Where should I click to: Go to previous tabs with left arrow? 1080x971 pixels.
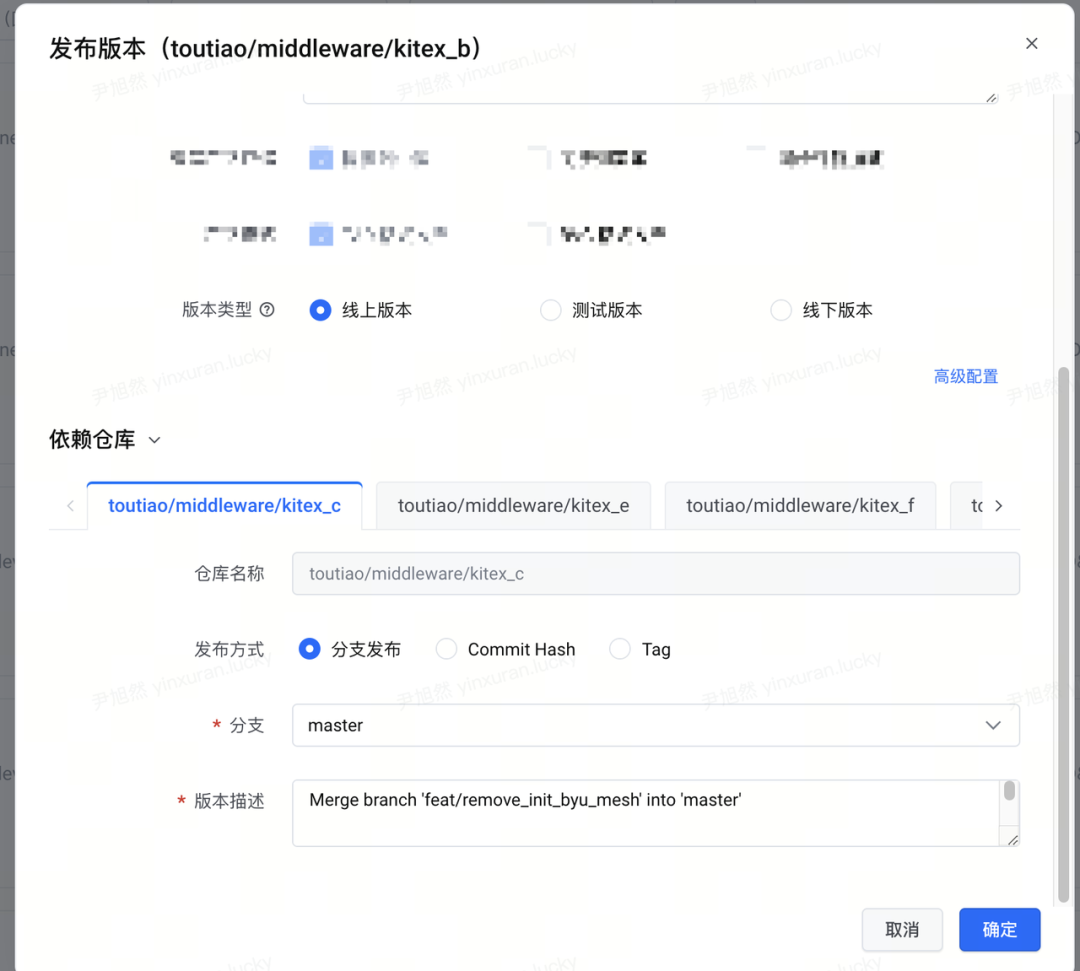click(70, 506)
